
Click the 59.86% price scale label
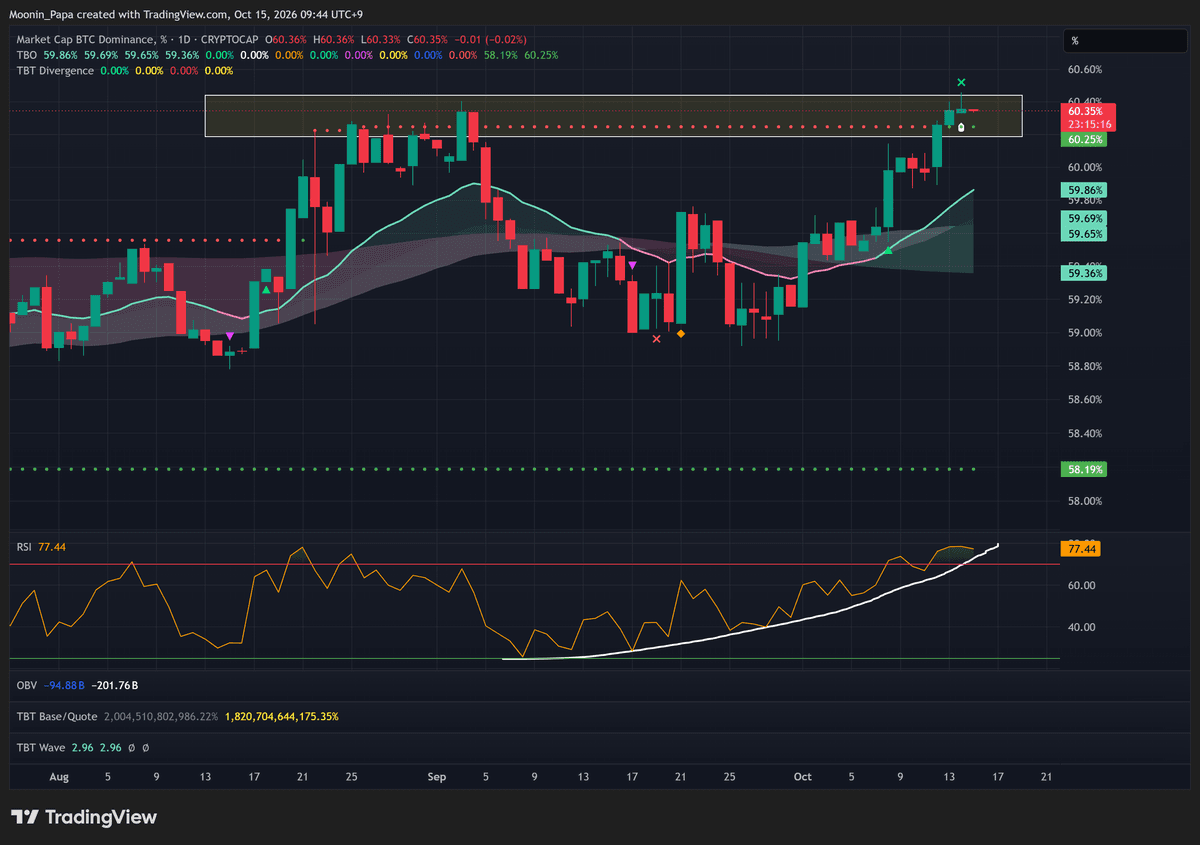tap(1086, 190)
